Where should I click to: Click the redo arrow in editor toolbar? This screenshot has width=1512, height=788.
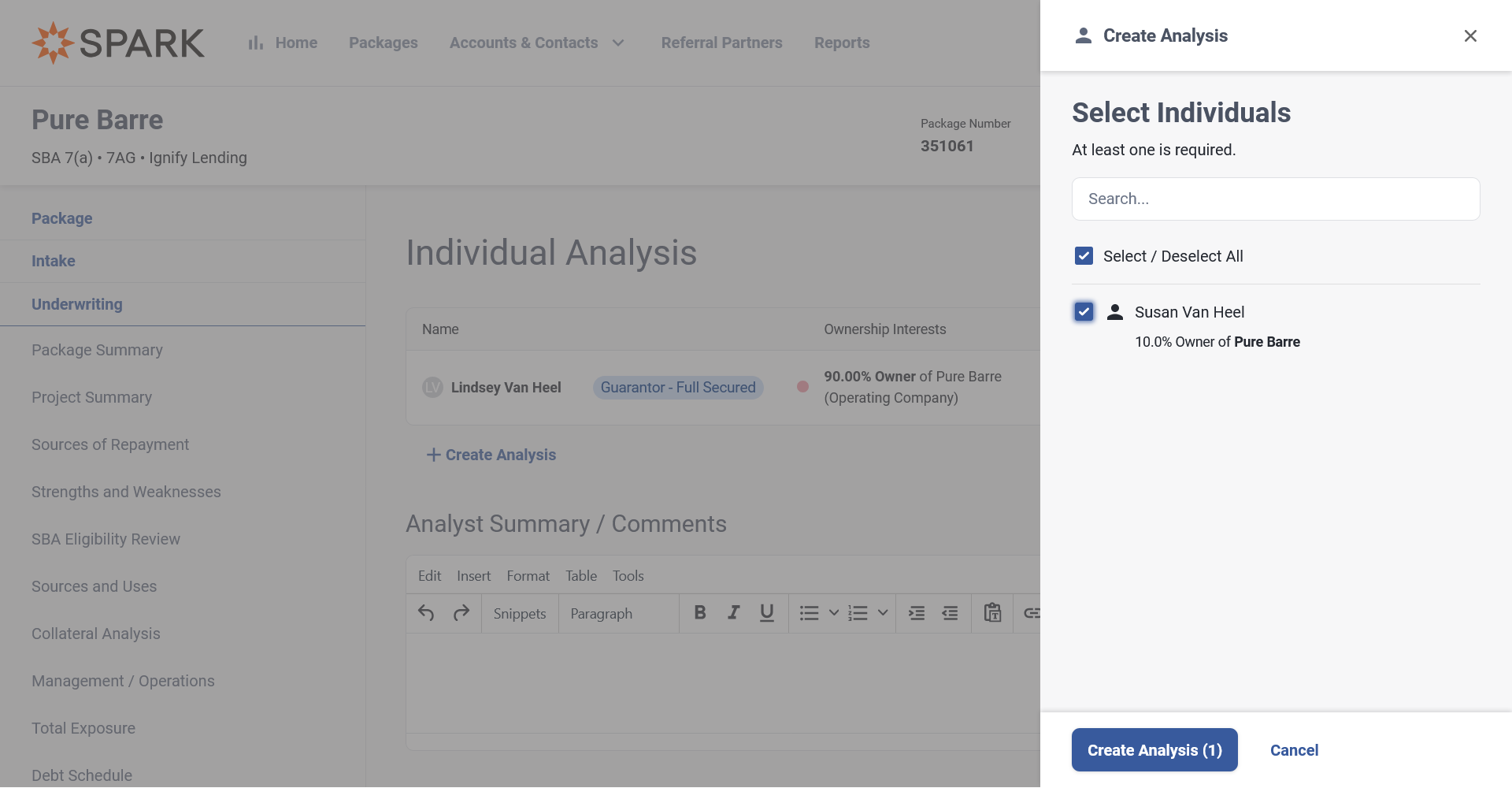point(461,613)
